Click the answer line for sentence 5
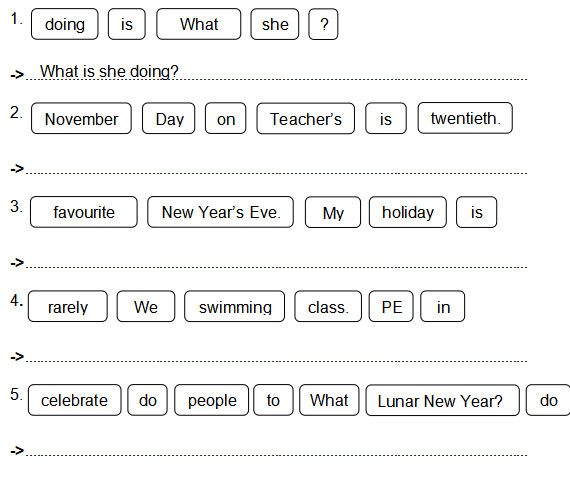The image size is (570, 479). click(x=276, y=451)
